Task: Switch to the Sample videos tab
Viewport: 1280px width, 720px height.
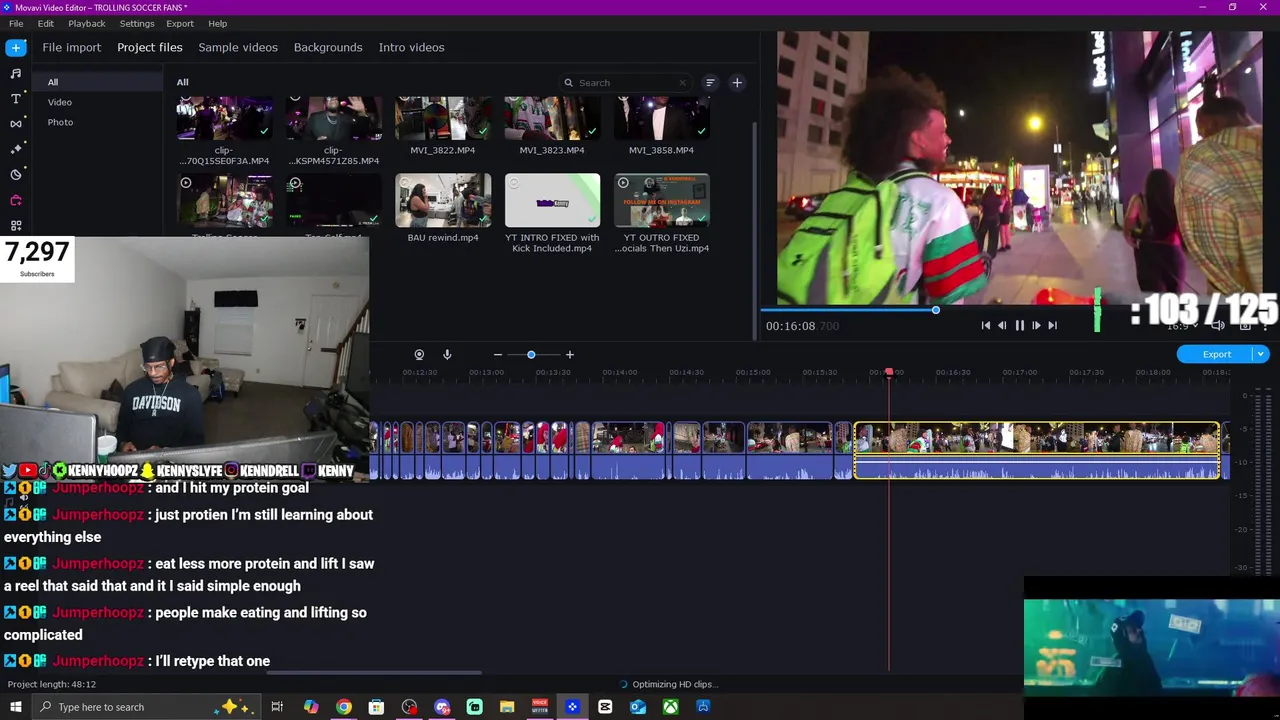Action: click(238, 47)
